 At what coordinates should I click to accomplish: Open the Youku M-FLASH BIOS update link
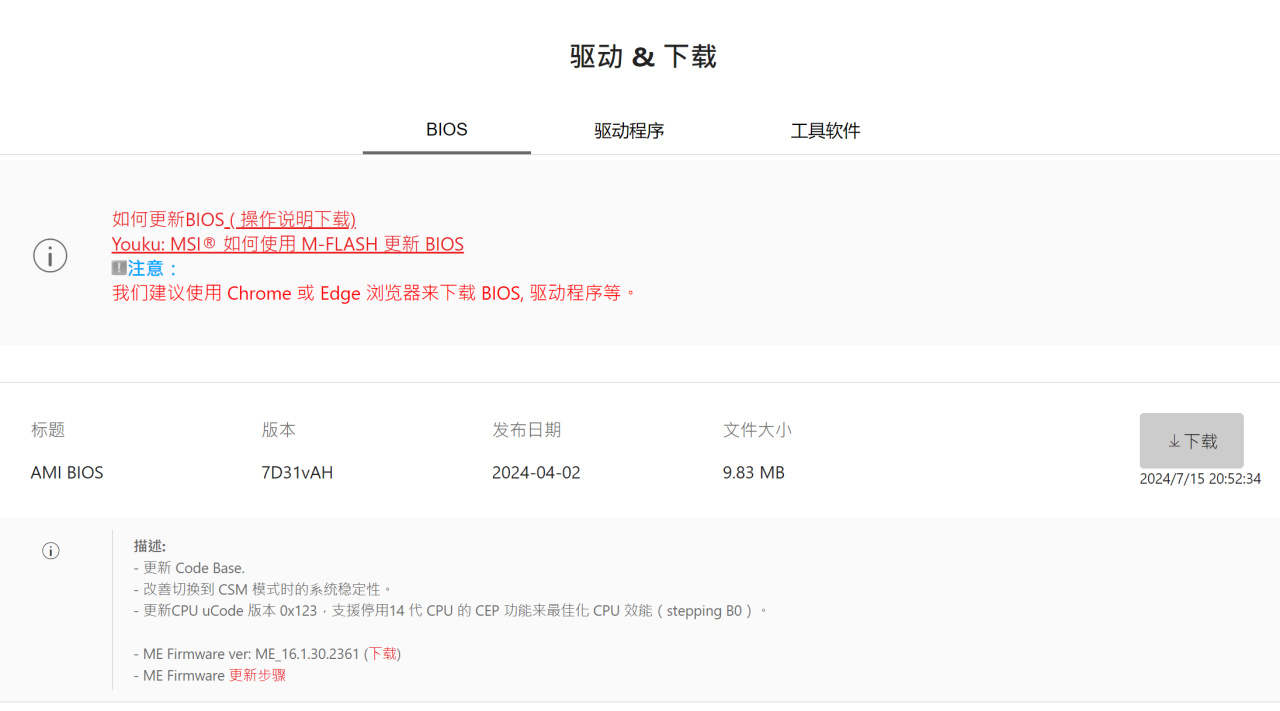(288, 244)
